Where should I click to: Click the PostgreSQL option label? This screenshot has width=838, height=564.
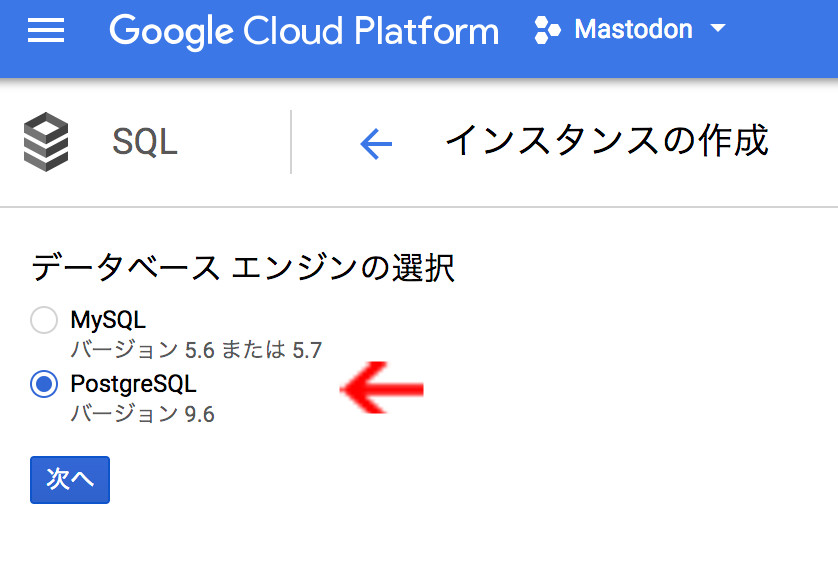133,384
